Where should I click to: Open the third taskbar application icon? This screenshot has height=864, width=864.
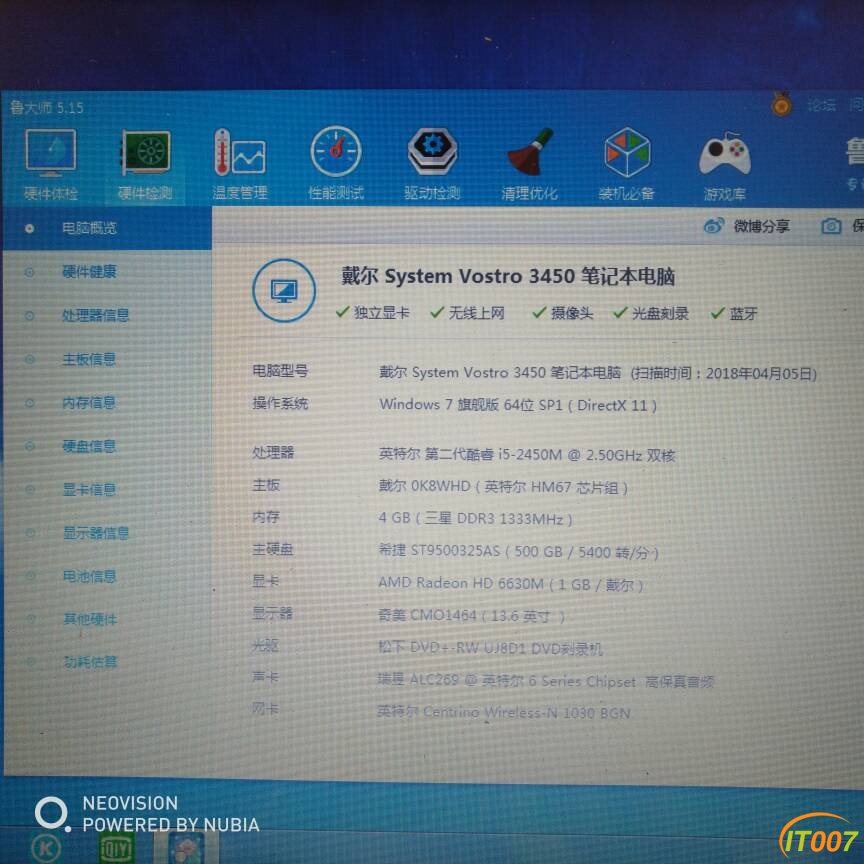186,848
